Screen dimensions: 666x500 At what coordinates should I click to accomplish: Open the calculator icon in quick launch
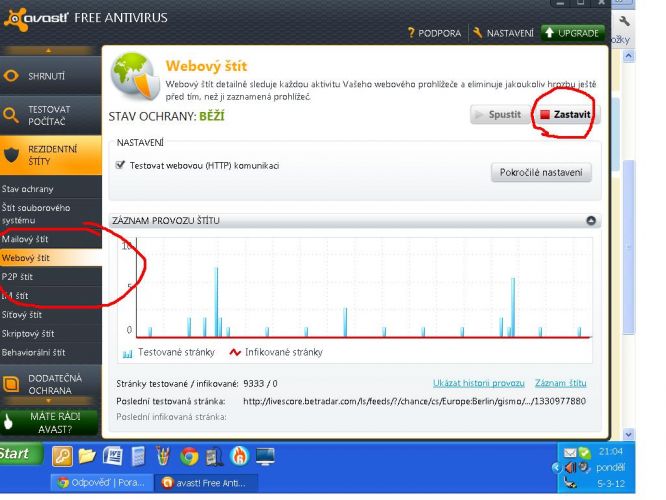pos(138,457)
